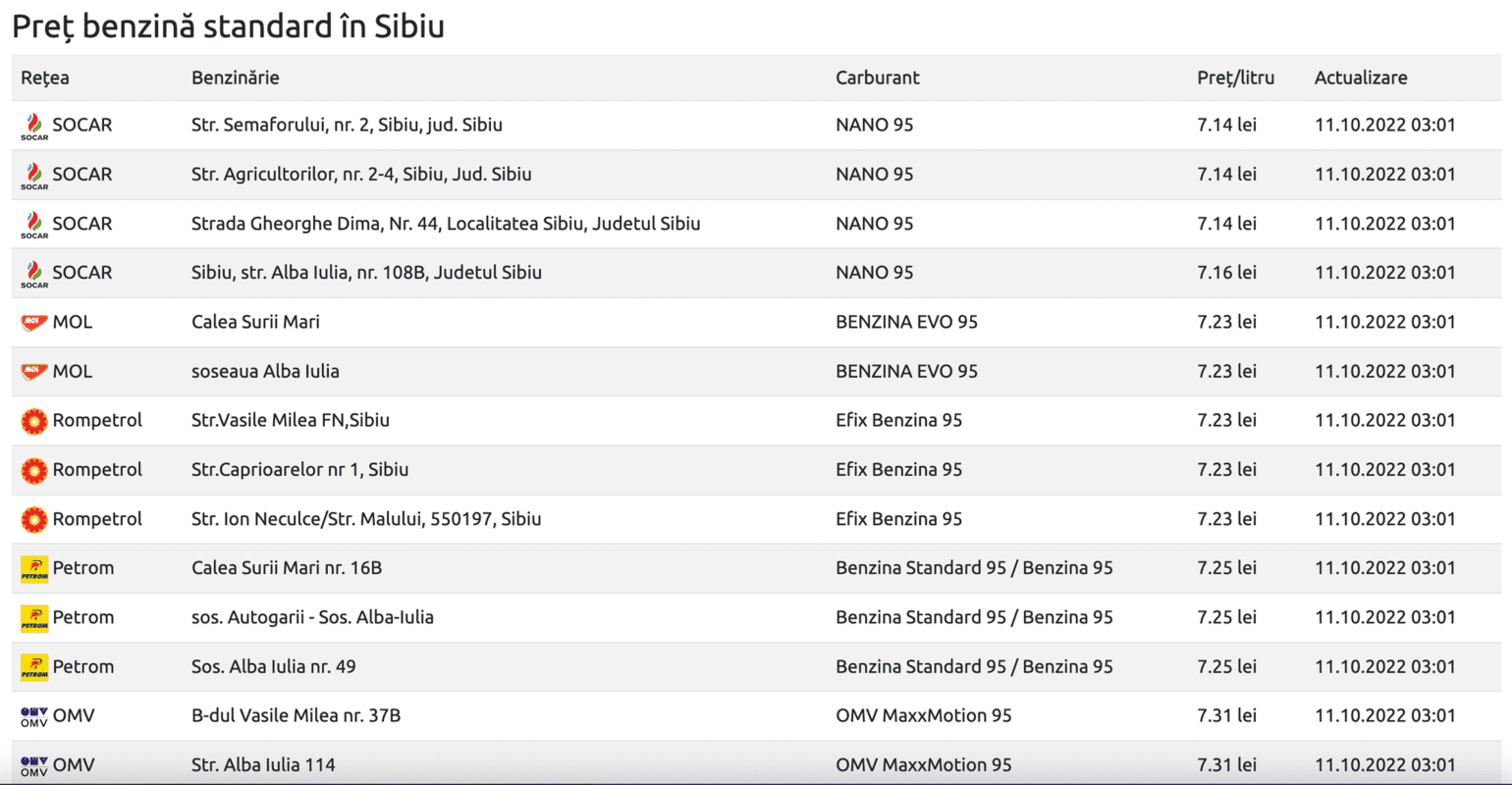Click the Rețea column header

pos(45,78)
